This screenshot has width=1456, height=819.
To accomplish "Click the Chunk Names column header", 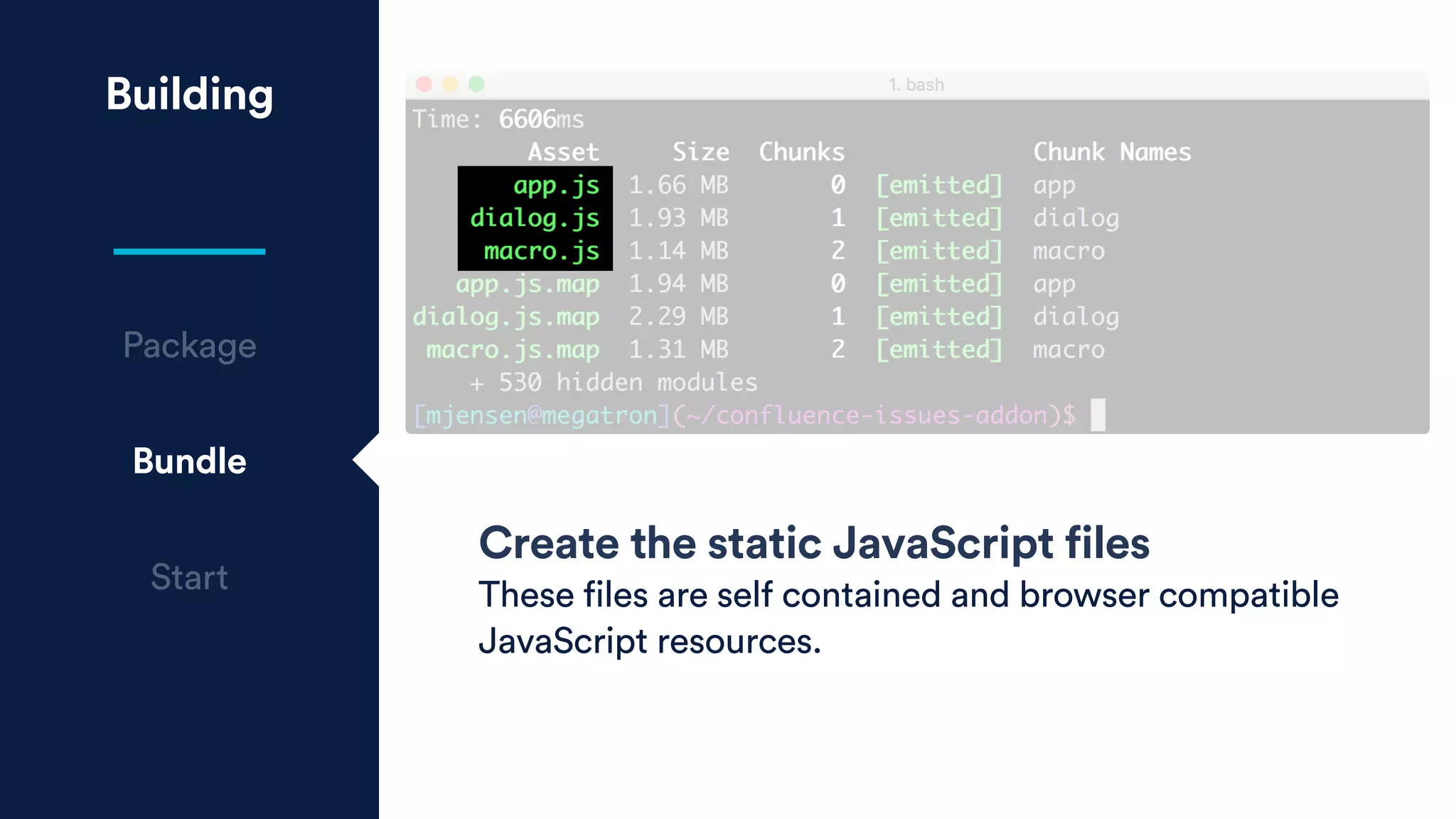I will tap(1112, 152).
